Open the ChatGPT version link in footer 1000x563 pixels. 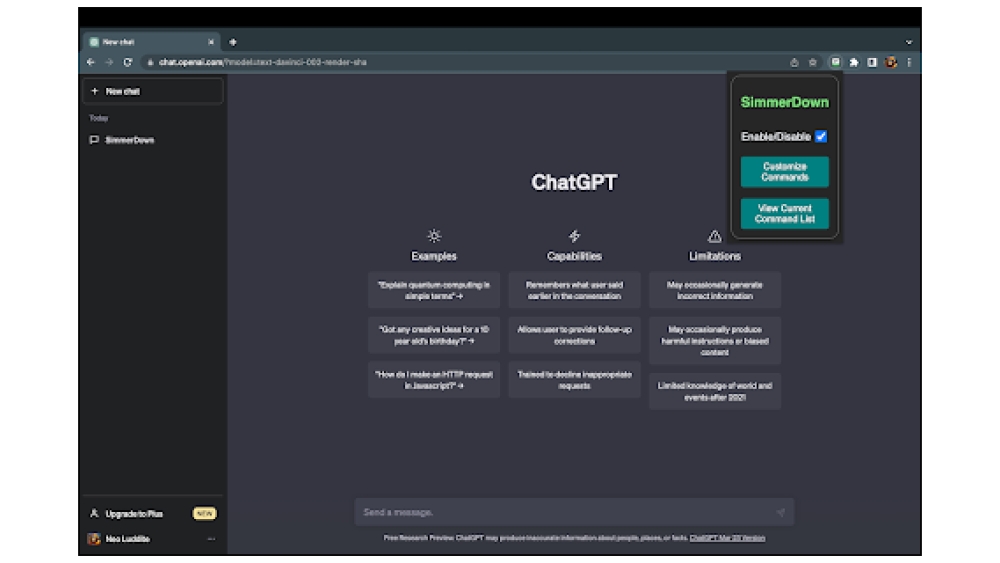coord(727,538)
